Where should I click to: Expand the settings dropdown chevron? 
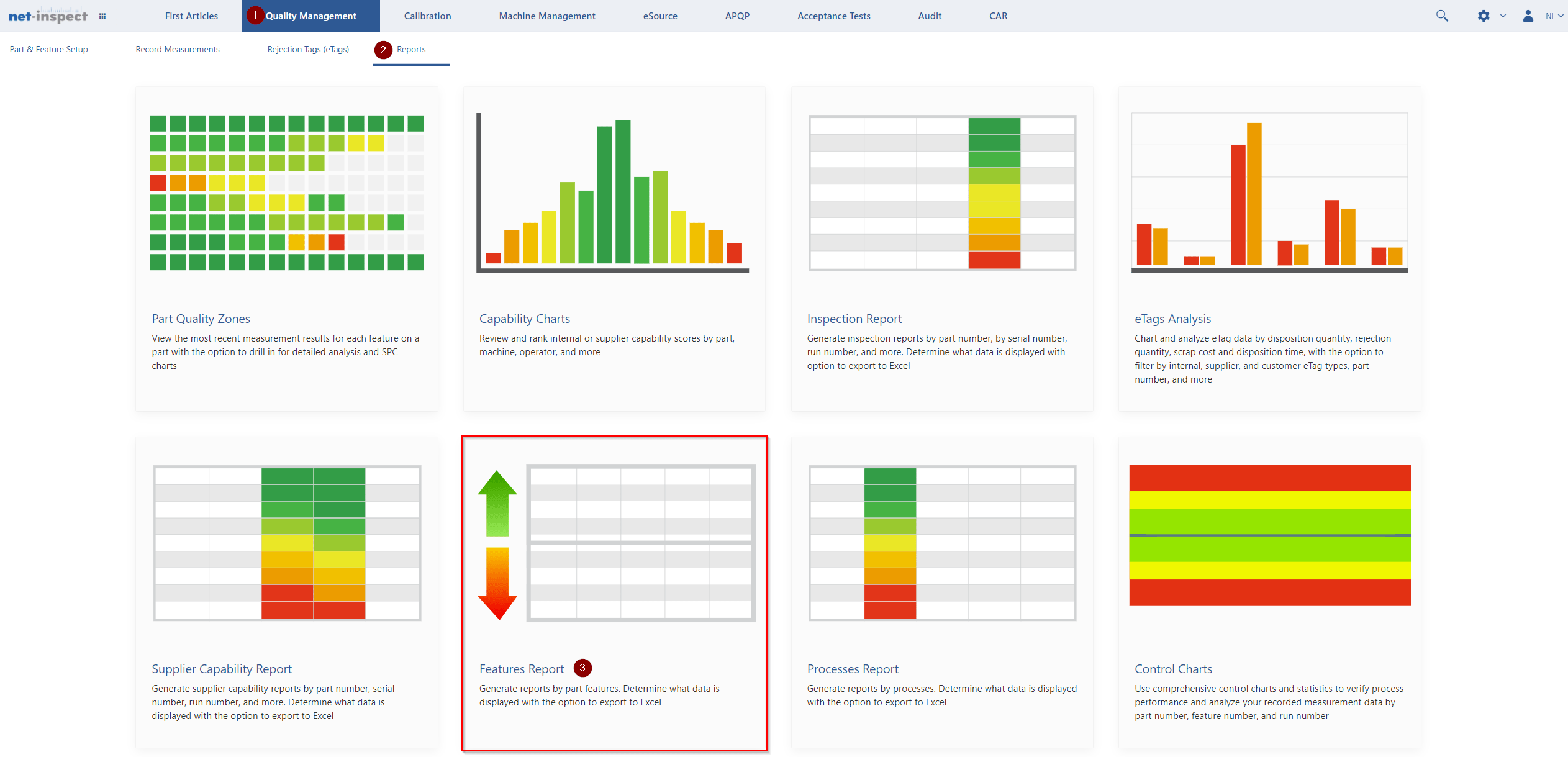tap(1503, 16)
